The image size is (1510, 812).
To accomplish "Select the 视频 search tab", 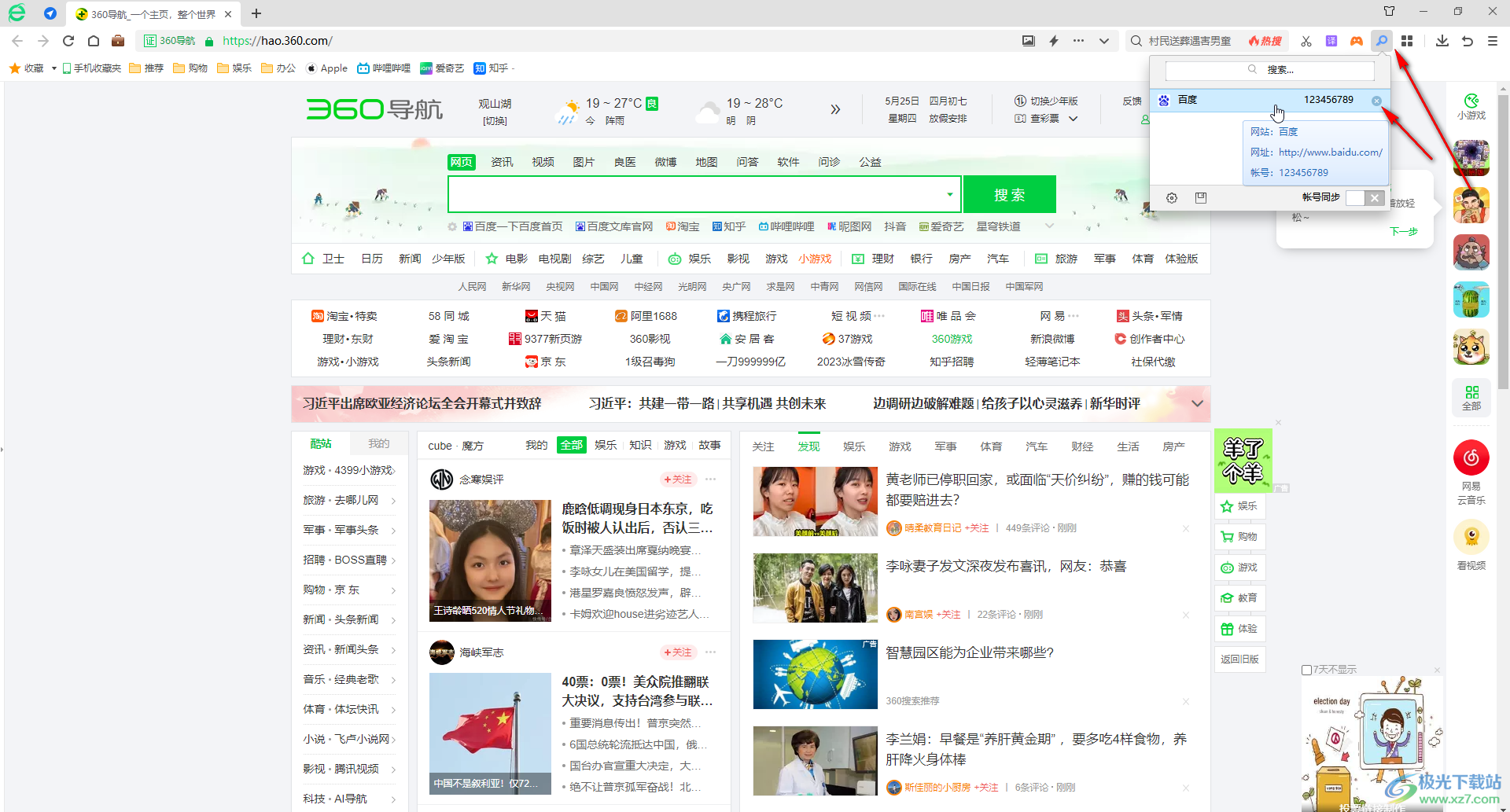I will (543, 162).
